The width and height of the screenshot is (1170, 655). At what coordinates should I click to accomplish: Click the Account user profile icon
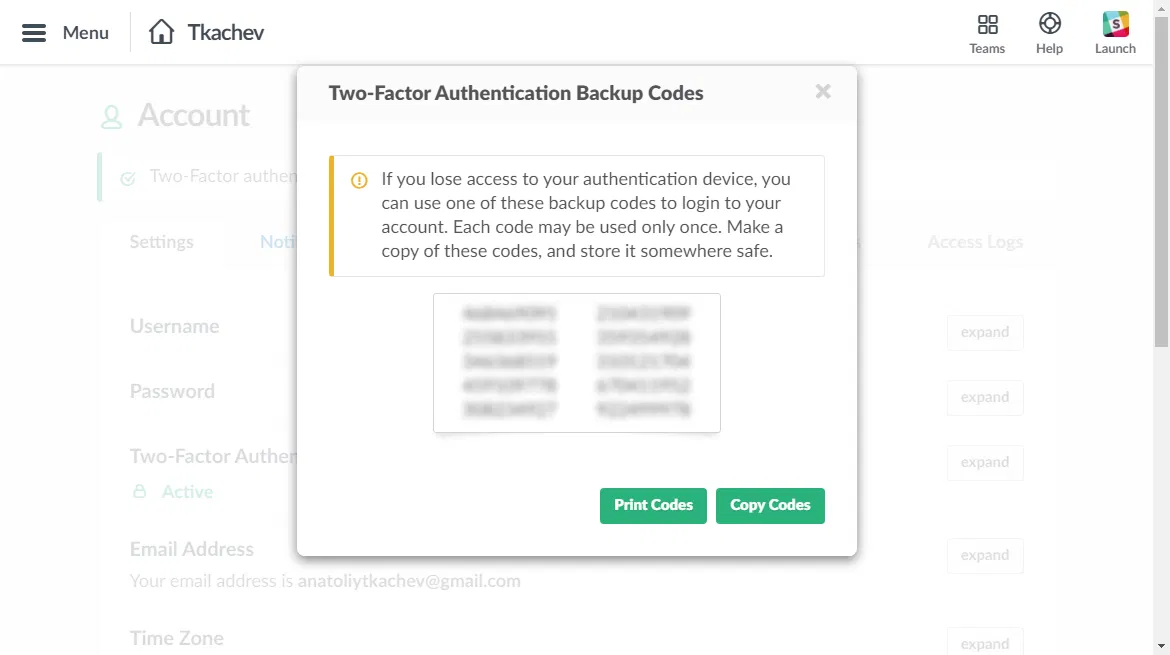pyautogui.click(x=111, y=118)
